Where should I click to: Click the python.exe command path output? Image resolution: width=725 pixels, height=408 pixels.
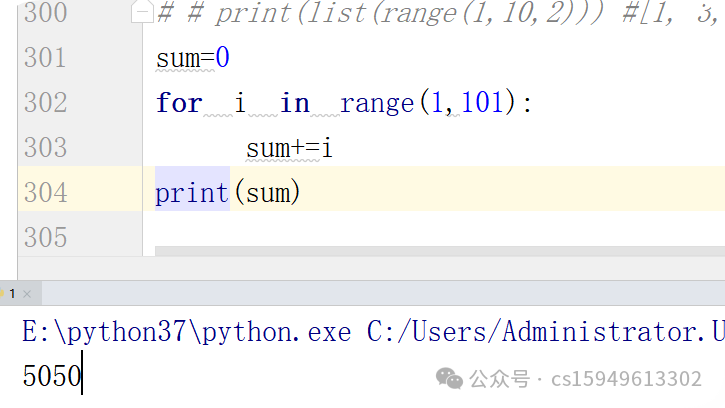[373, 332]
